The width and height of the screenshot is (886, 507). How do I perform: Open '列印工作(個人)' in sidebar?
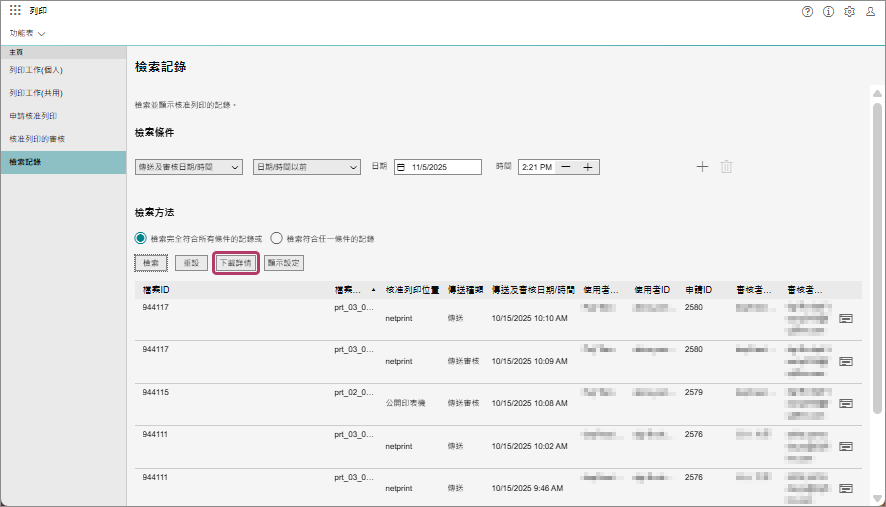click(x=36, y=70)
